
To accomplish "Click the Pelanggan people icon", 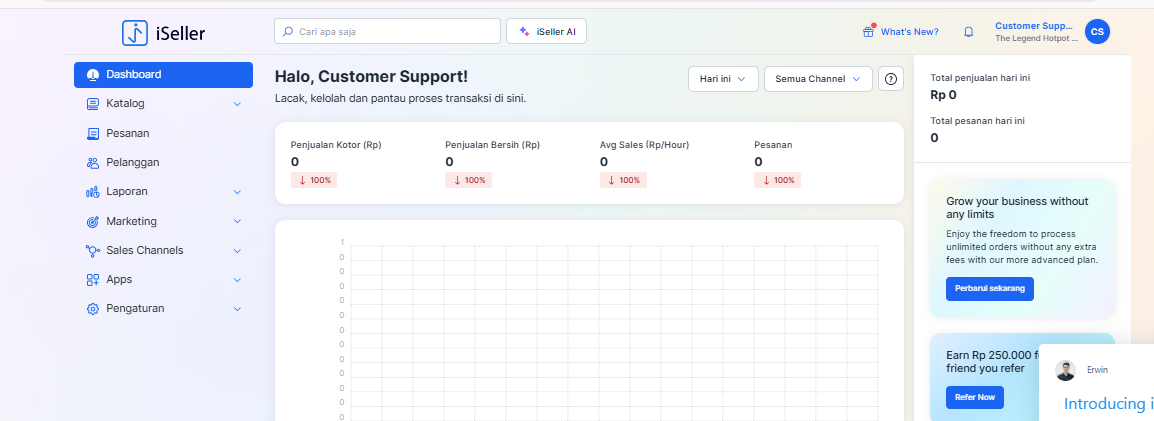I will (93, 162).
